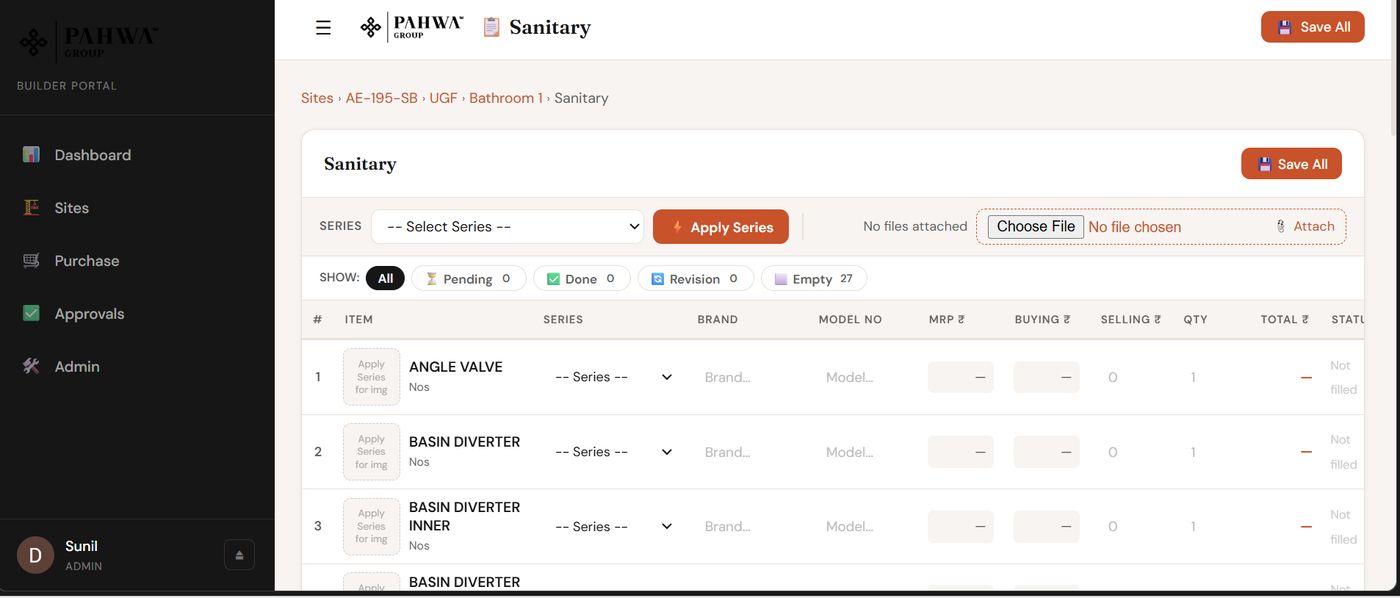
Task: Filter by Revision items
Action: pyautogui.click(x=696, y=278)
